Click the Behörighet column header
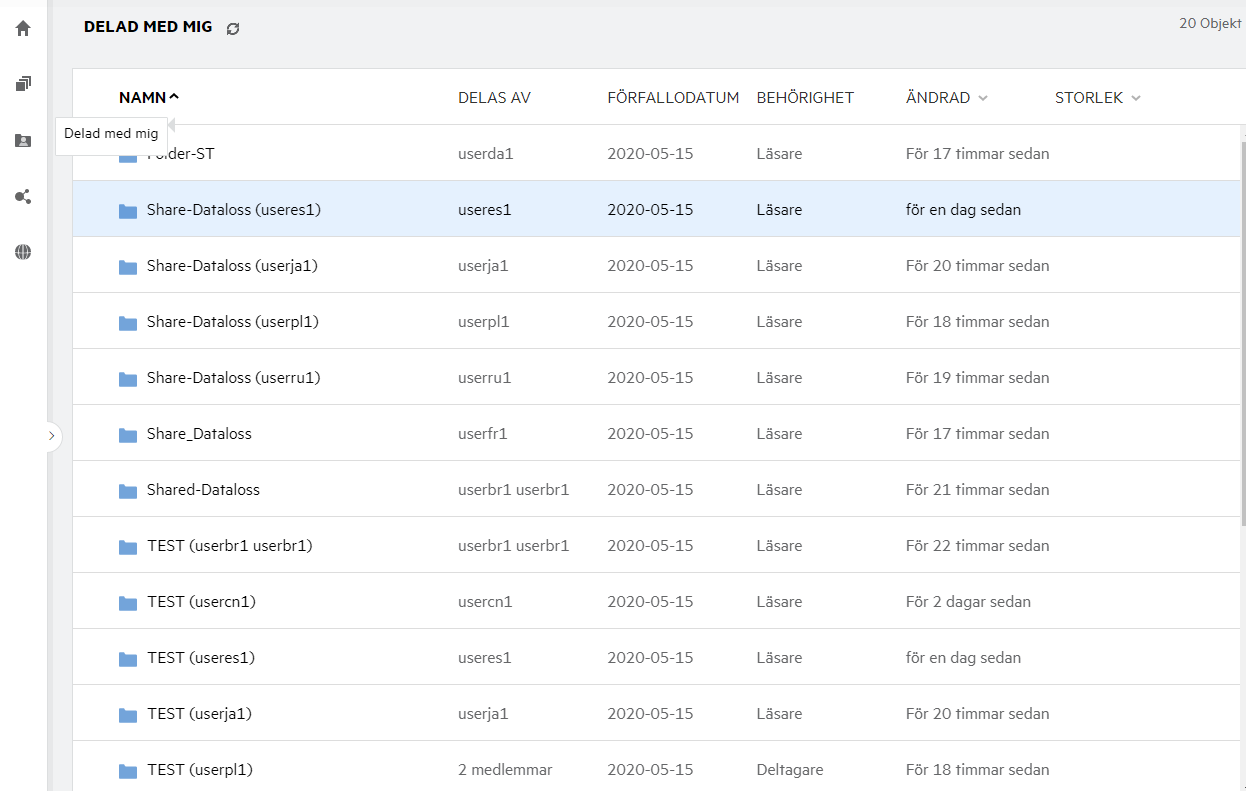Viewport: 1246px width, 791px height. point(805,98)
